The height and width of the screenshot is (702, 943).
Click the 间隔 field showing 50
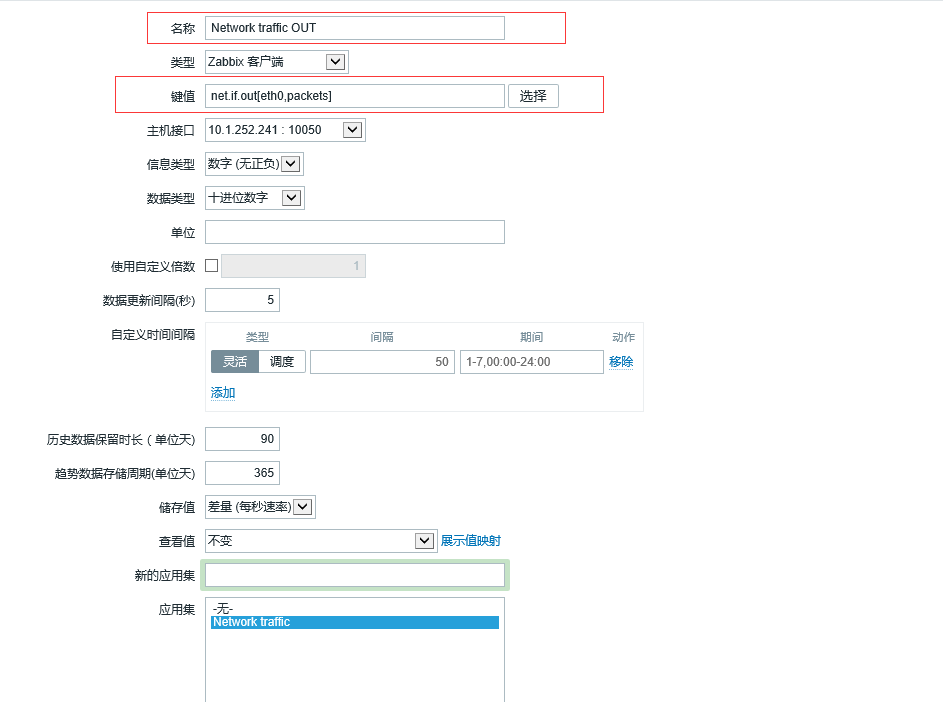(382, 362)
